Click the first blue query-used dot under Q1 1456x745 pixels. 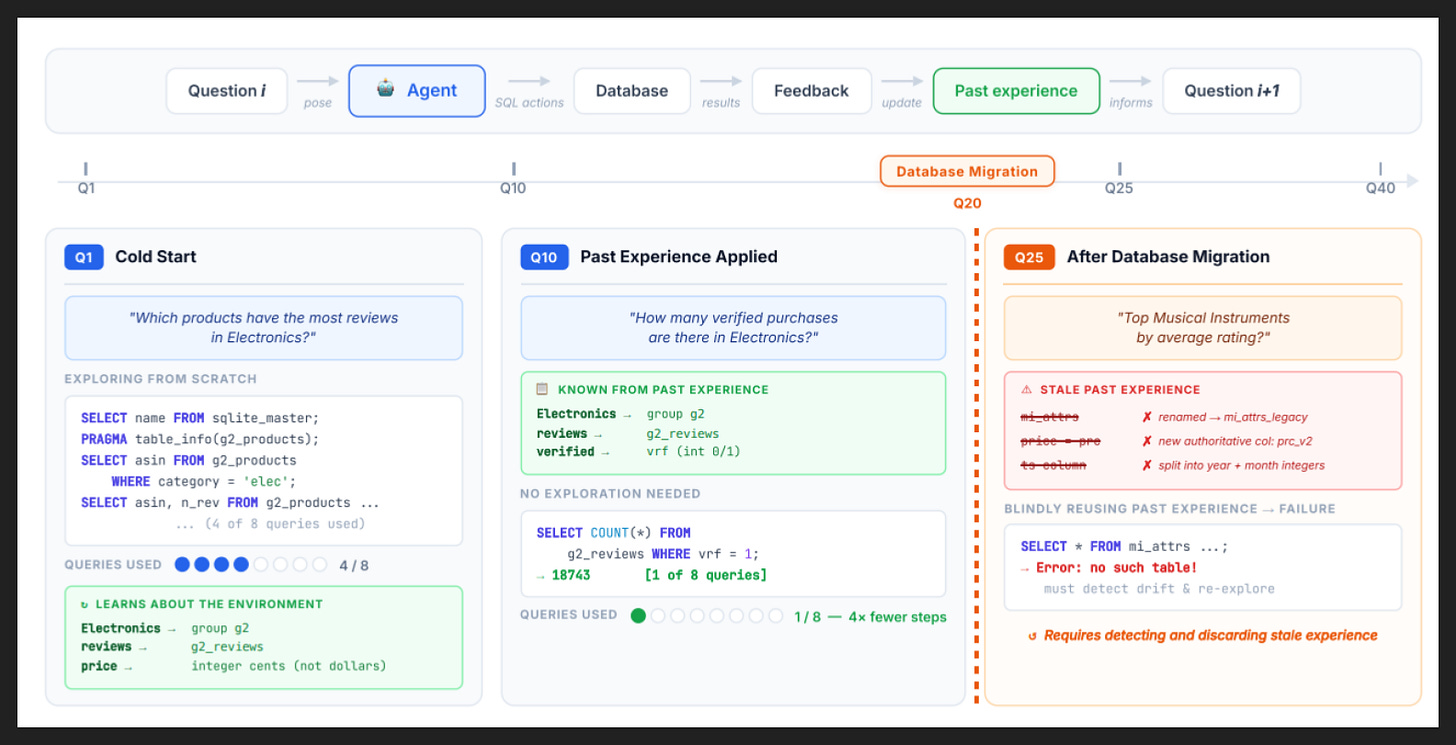[x=182, y=565]
